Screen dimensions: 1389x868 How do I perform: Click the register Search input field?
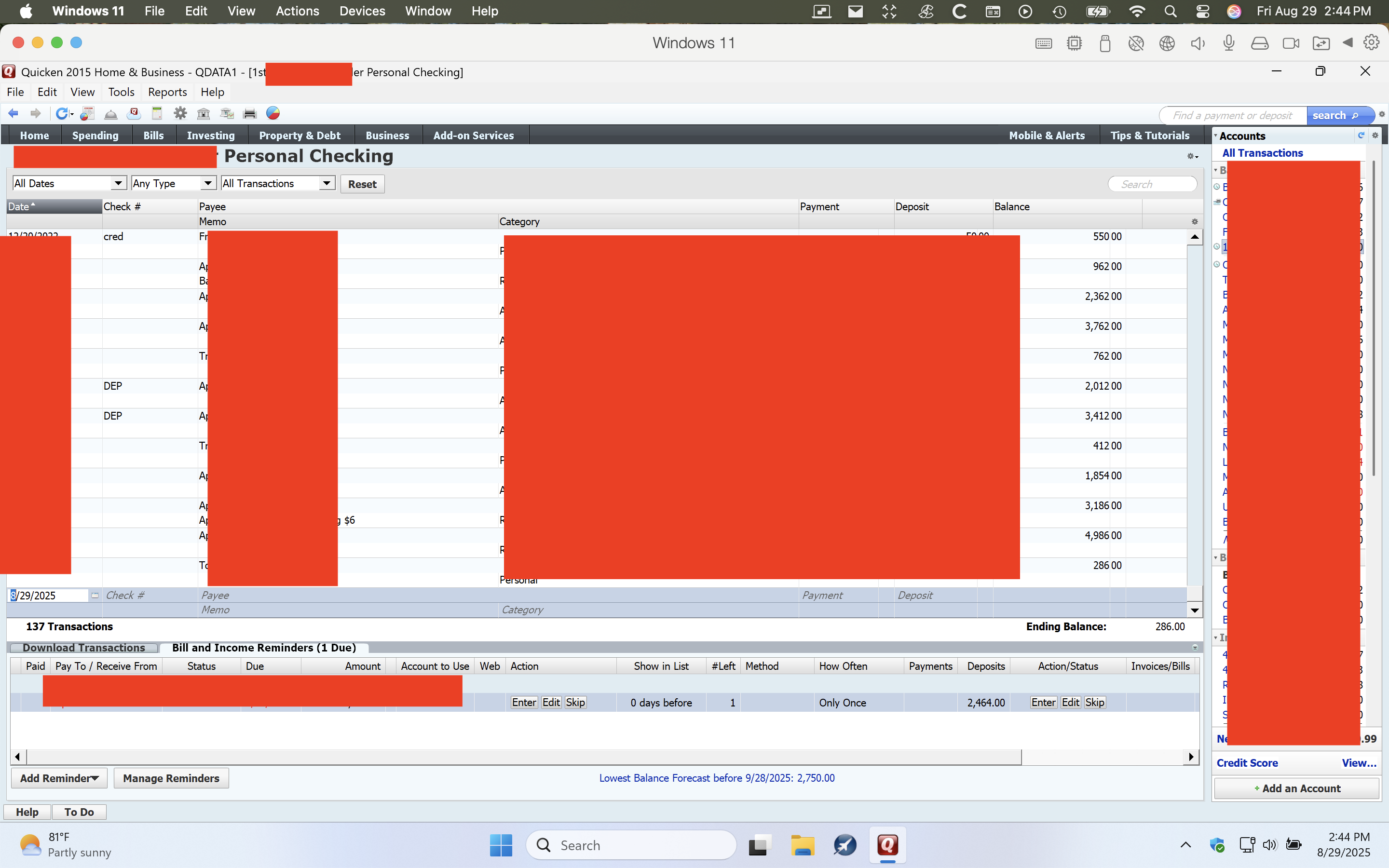click(1154, 184)
